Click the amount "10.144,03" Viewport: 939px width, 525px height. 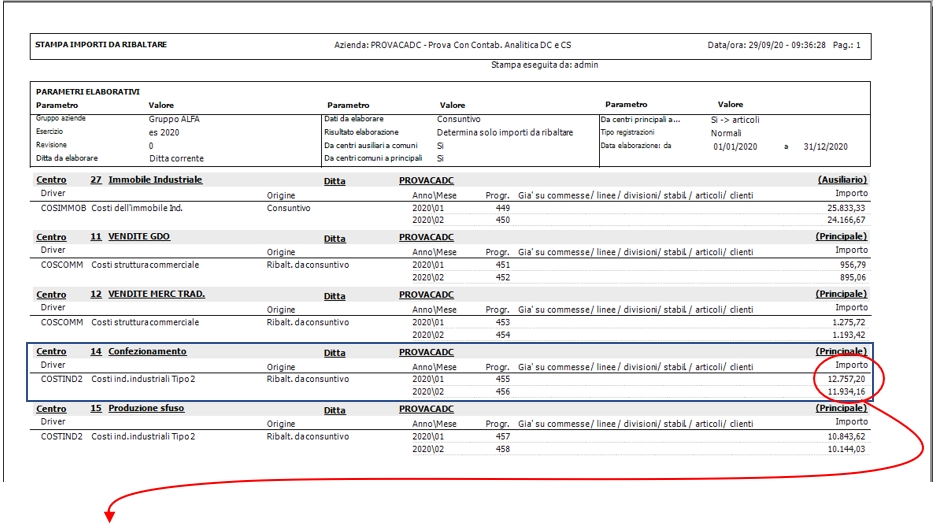point(846,449)
